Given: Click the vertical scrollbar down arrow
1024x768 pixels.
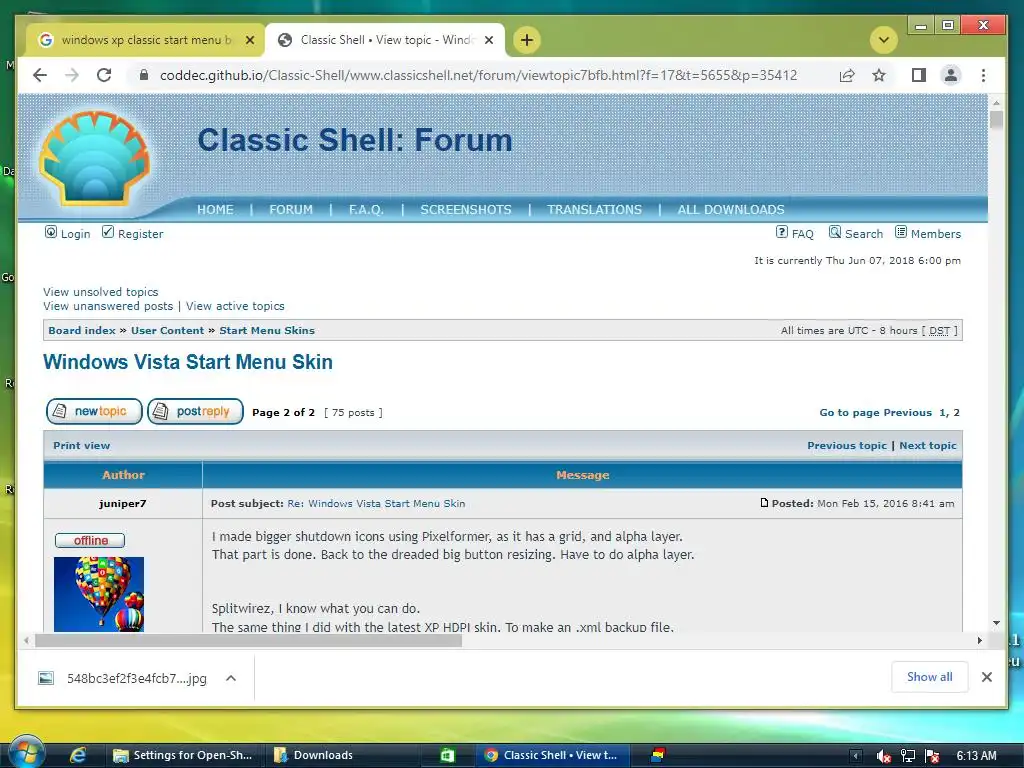Looking at the screenshot, I should click(x=996, y=623).
